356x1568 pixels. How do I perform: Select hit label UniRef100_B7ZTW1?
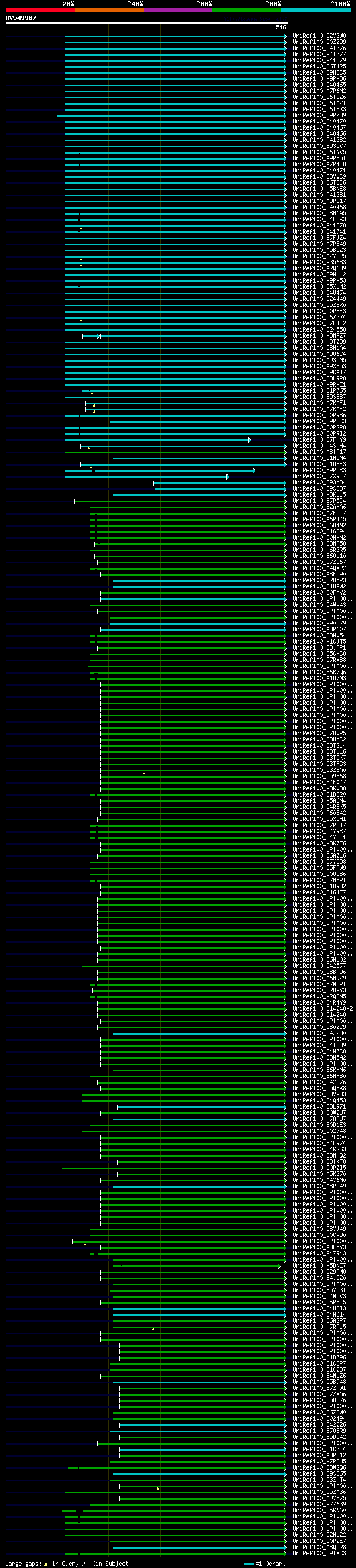[x=319, y=1388]
